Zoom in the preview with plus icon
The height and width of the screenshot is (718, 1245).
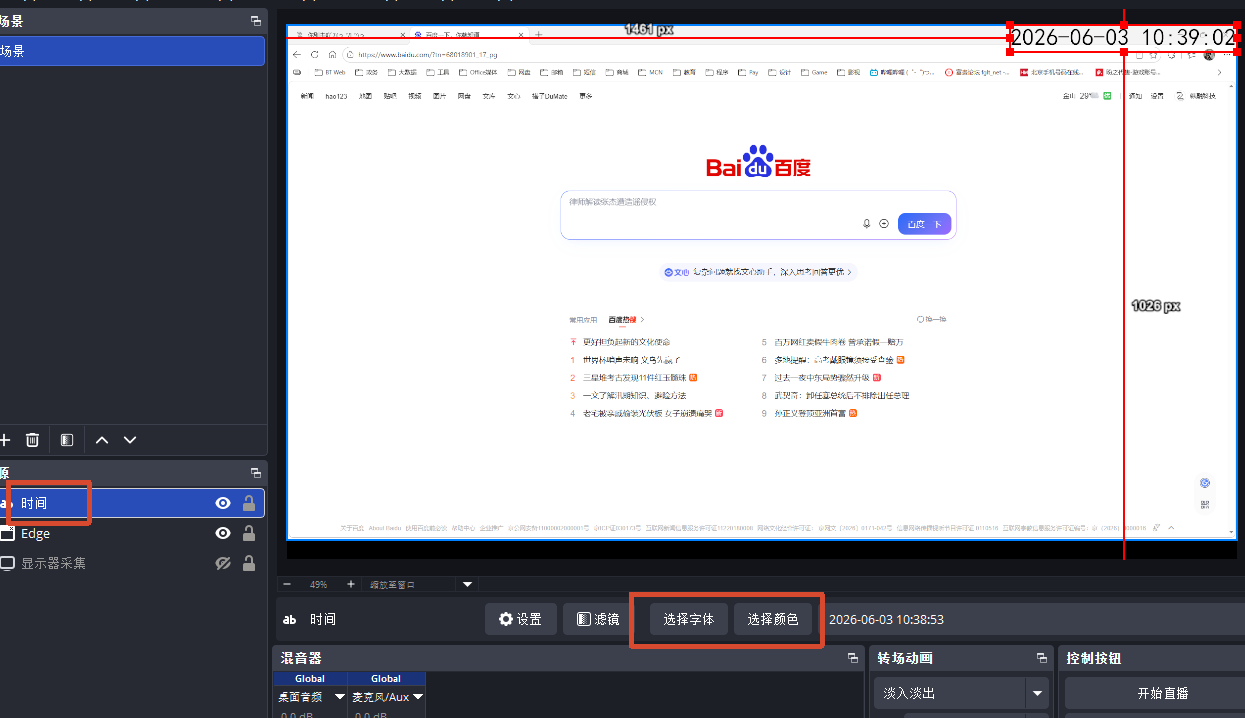tap(351, 584)
